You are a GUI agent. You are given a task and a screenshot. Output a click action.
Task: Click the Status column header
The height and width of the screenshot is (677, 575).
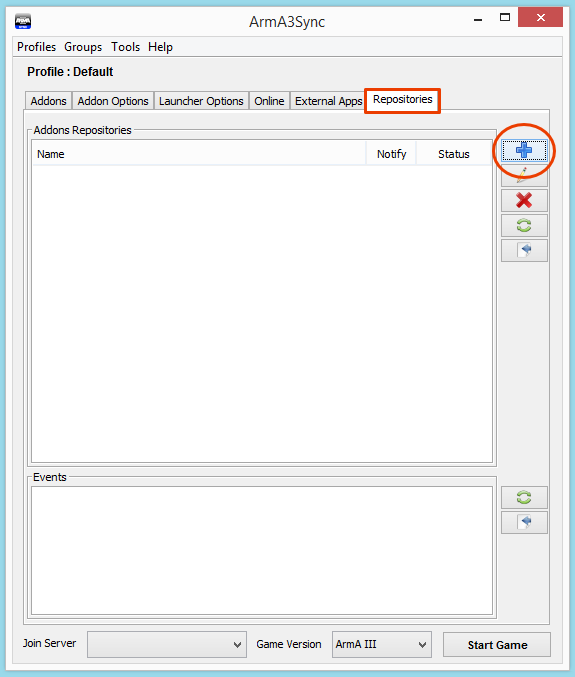[x=453, y=154]
